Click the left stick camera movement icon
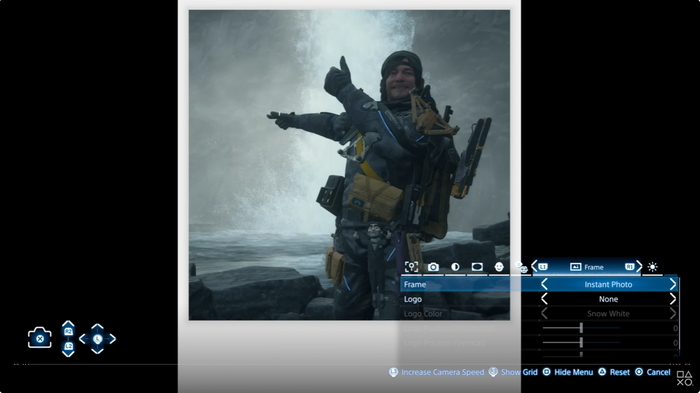700x393 pixels. click(x=97, y=339)
